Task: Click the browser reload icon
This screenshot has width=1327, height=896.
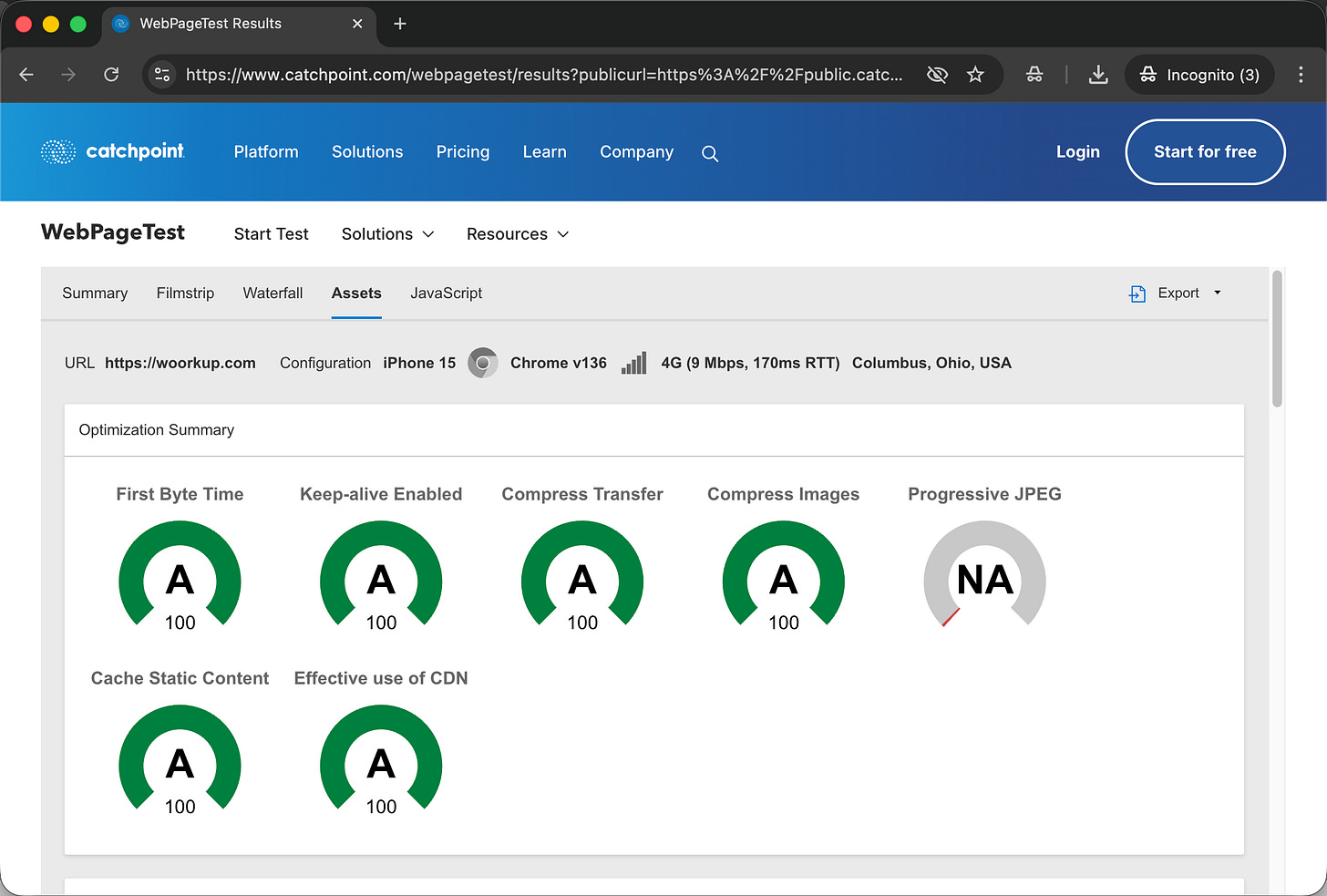Action: [x=111, y=75]
